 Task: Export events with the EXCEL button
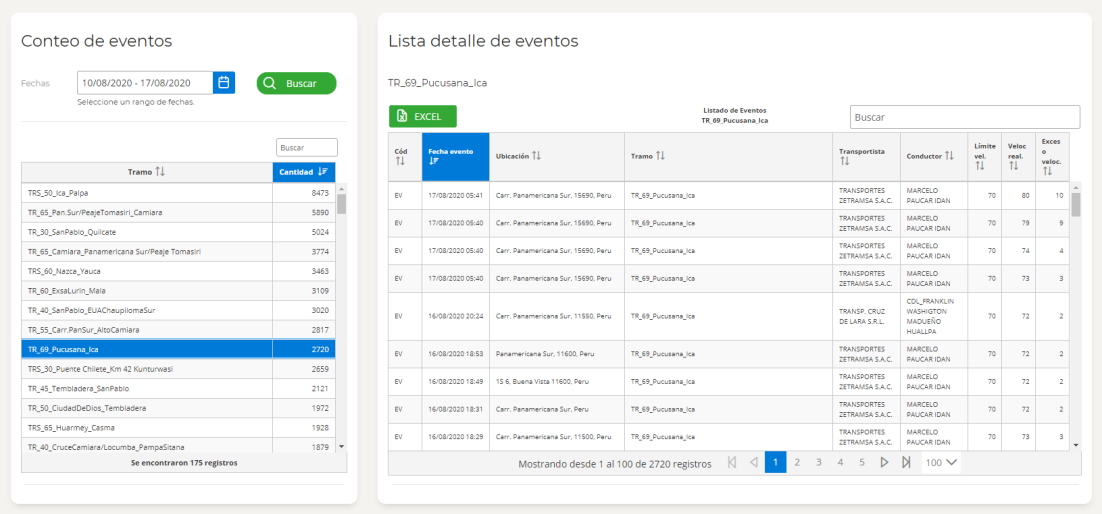(x=422, y=117)
